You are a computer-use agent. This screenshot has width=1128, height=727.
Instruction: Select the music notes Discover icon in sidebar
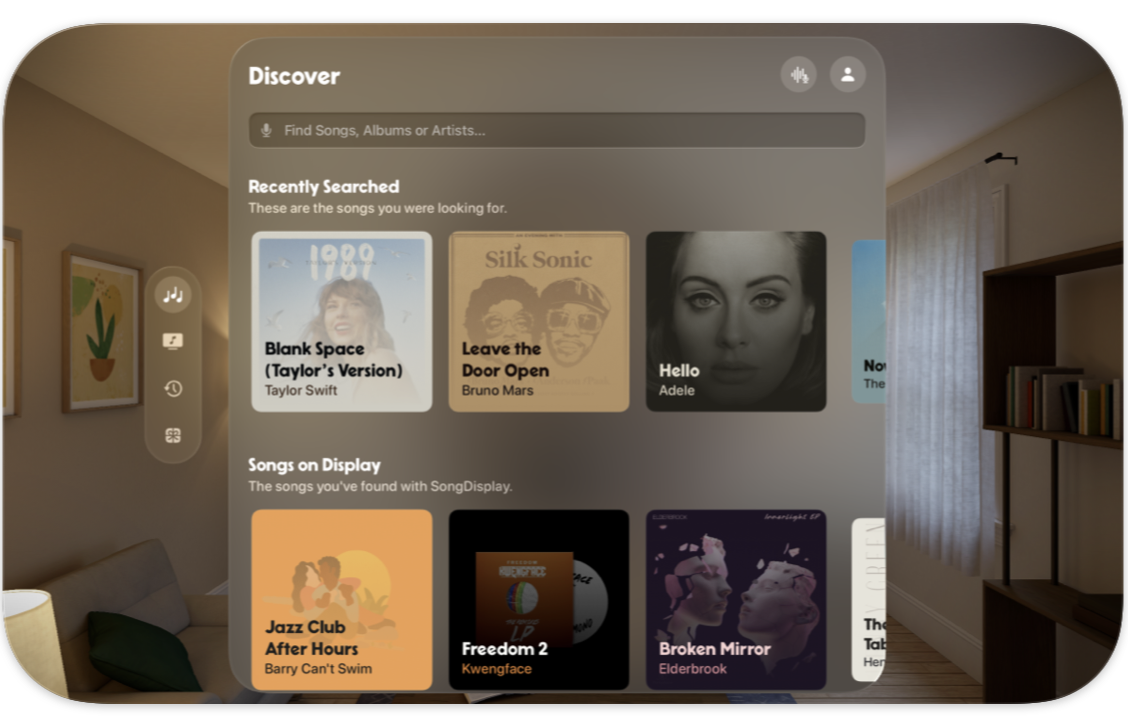(172, 294)
